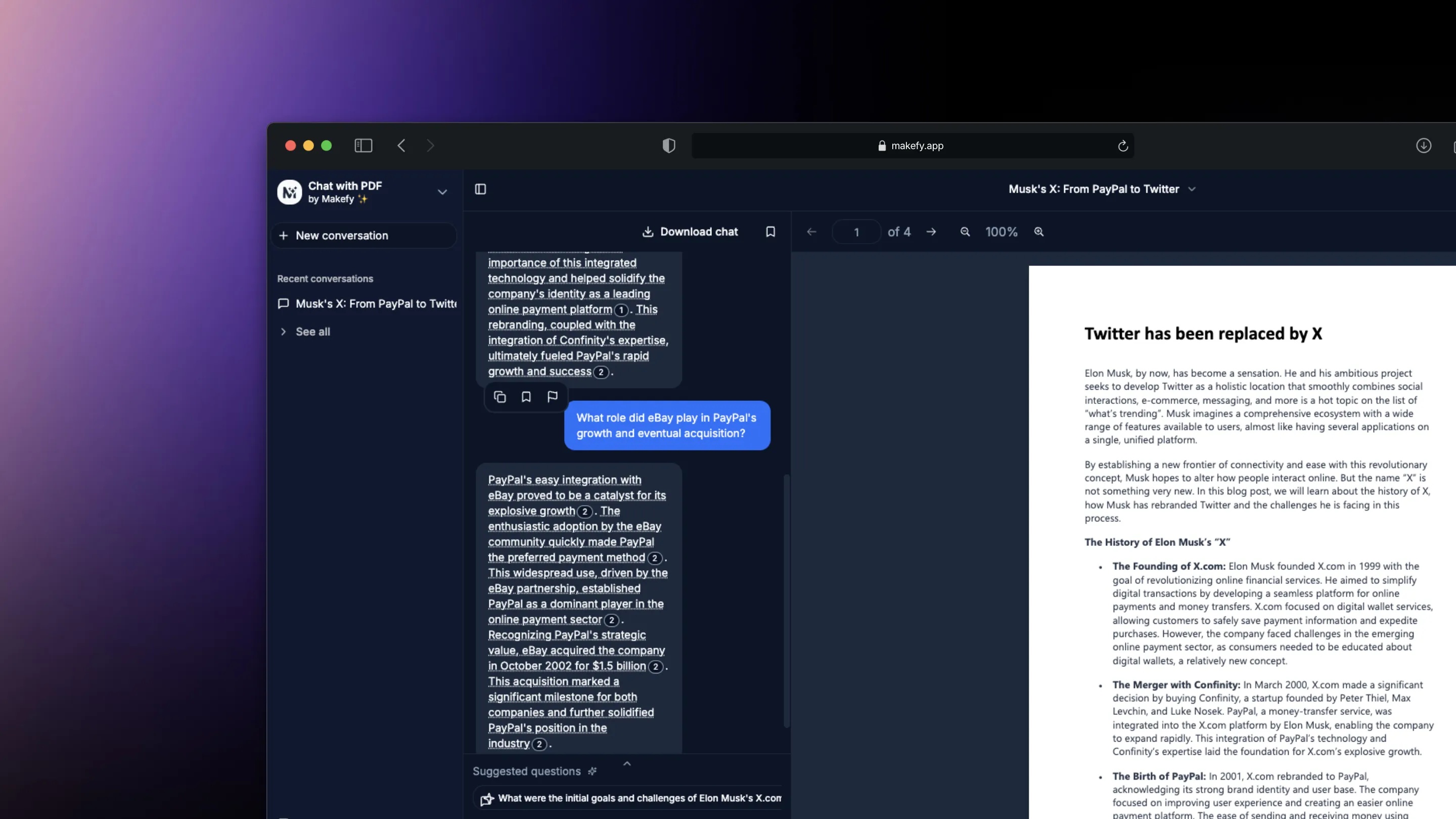The height and width of the screenshot is (819, 1456).
Task: Click the copy icon in chat message
Action: [500, 396]
